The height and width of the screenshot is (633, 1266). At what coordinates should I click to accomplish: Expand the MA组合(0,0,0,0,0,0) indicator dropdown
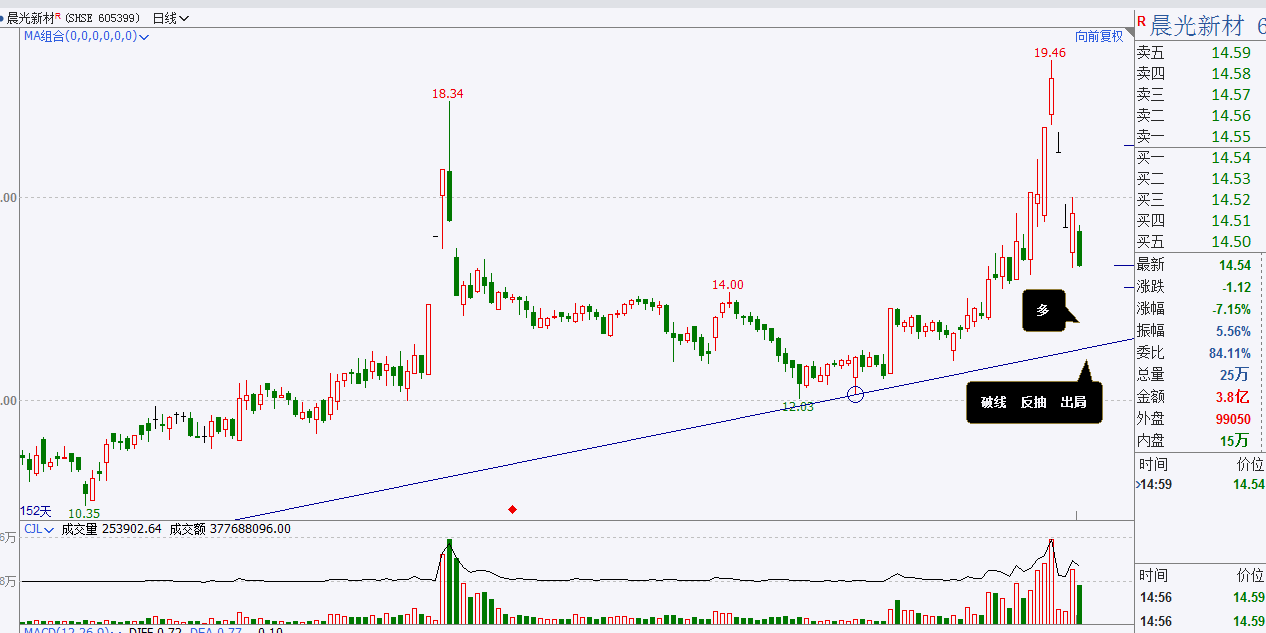86,36
